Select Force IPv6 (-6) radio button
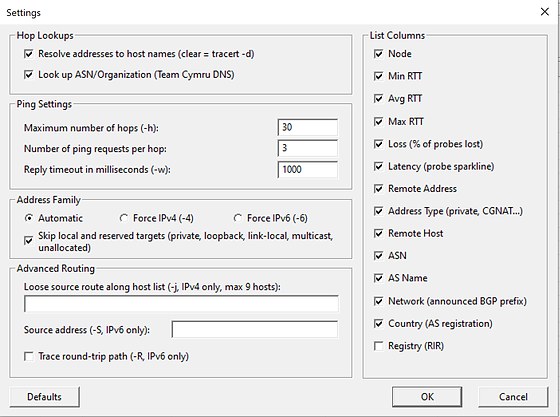 tap(238, 218)
